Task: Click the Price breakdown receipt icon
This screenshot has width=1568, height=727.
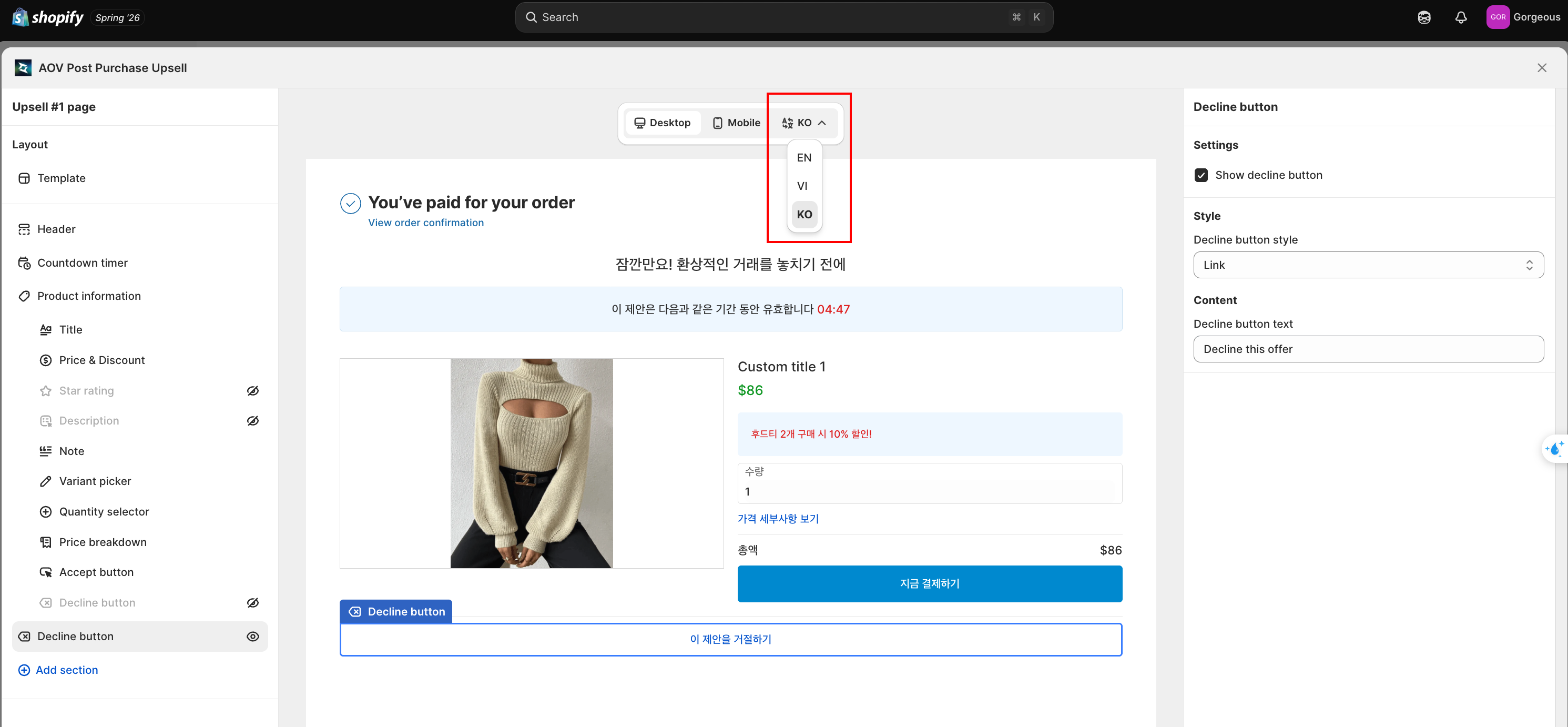Action: pos(46,542)
